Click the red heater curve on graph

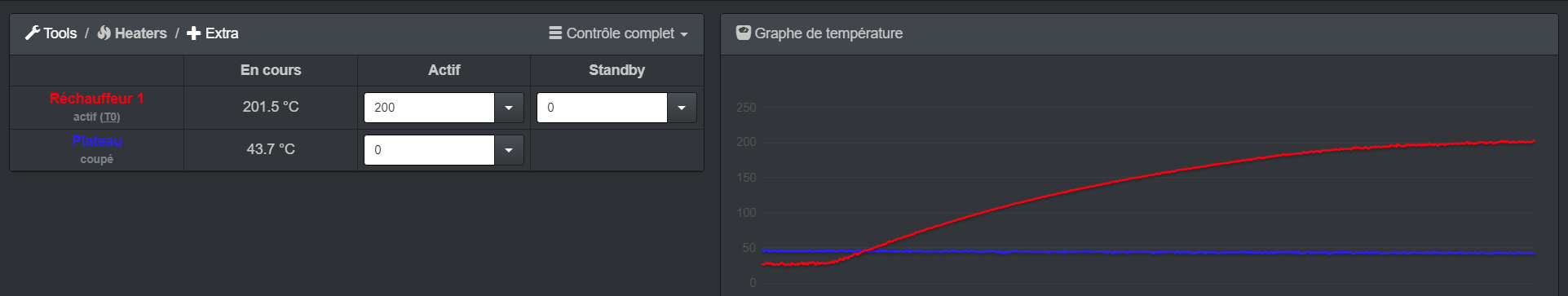[1142, 175]
